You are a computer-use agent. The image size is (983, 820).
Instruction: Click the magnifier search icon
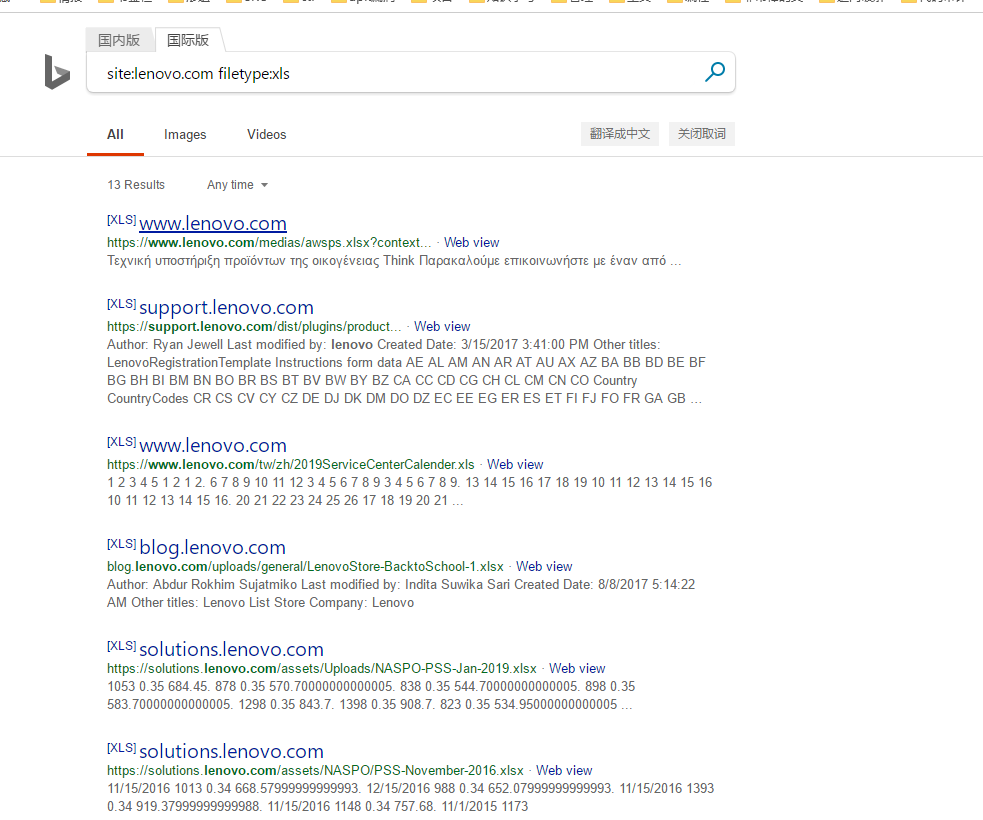point(715,72)
